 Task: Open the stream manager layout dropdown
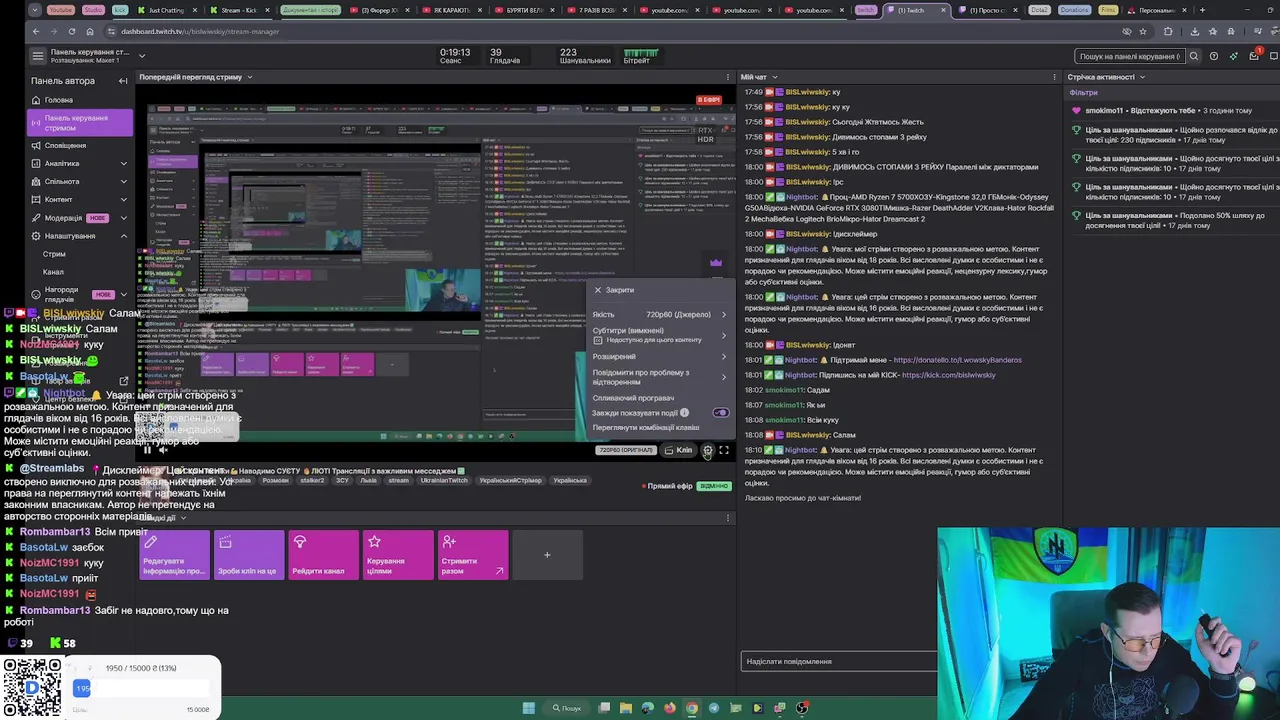click(x=142, y=56)
